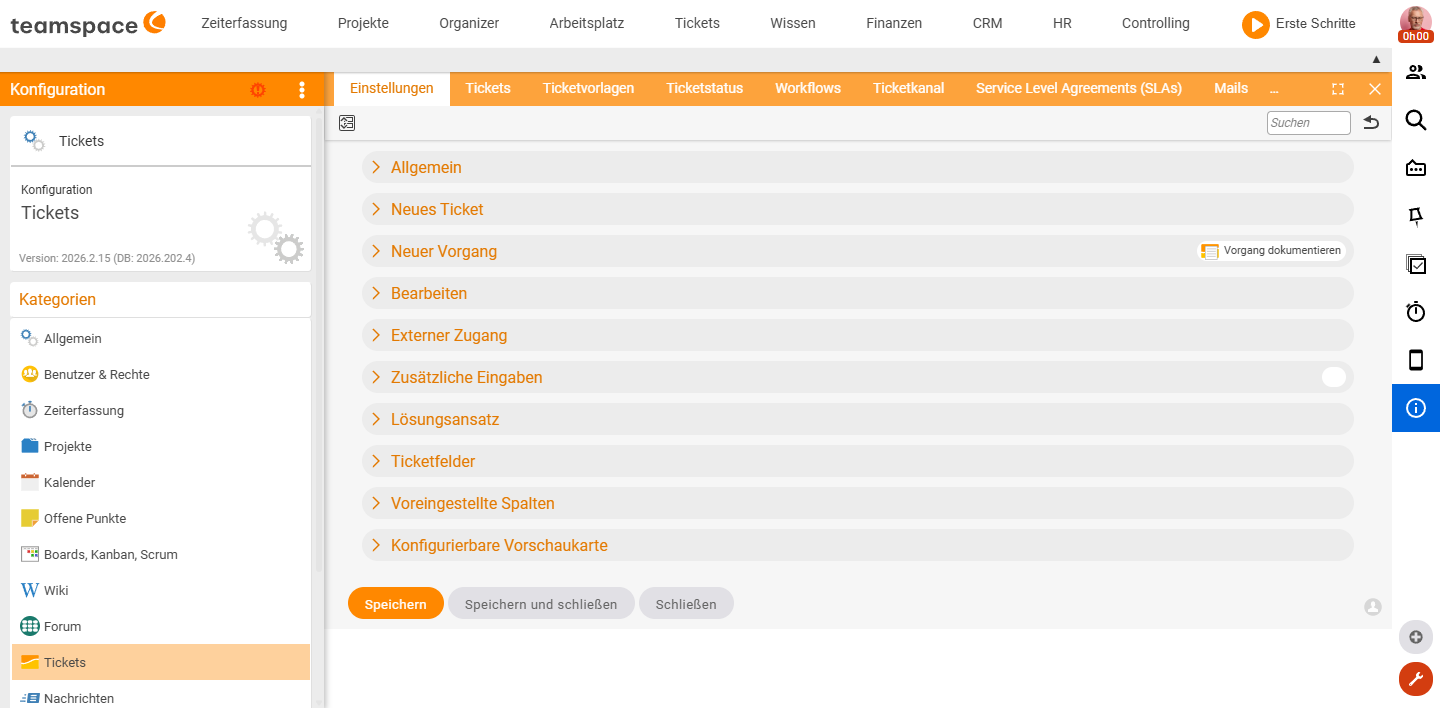Viewport: 1440px width, 708px height.
Task: Expand the Lösungsansatz section
Action: pos(857,419)
